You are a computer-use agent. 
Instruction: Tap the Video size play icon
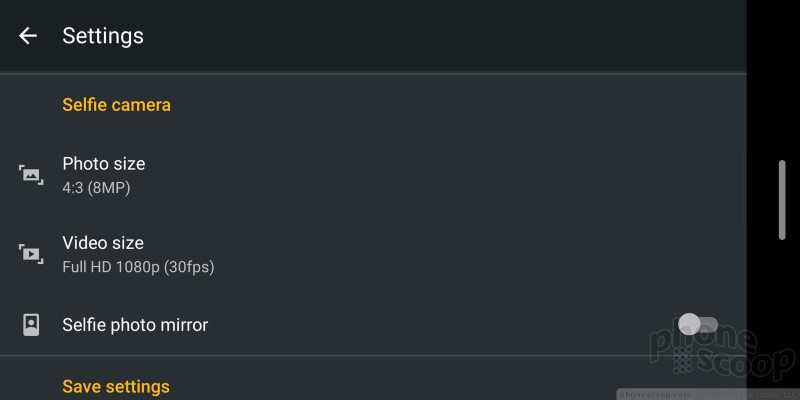[x=31, y=254]
